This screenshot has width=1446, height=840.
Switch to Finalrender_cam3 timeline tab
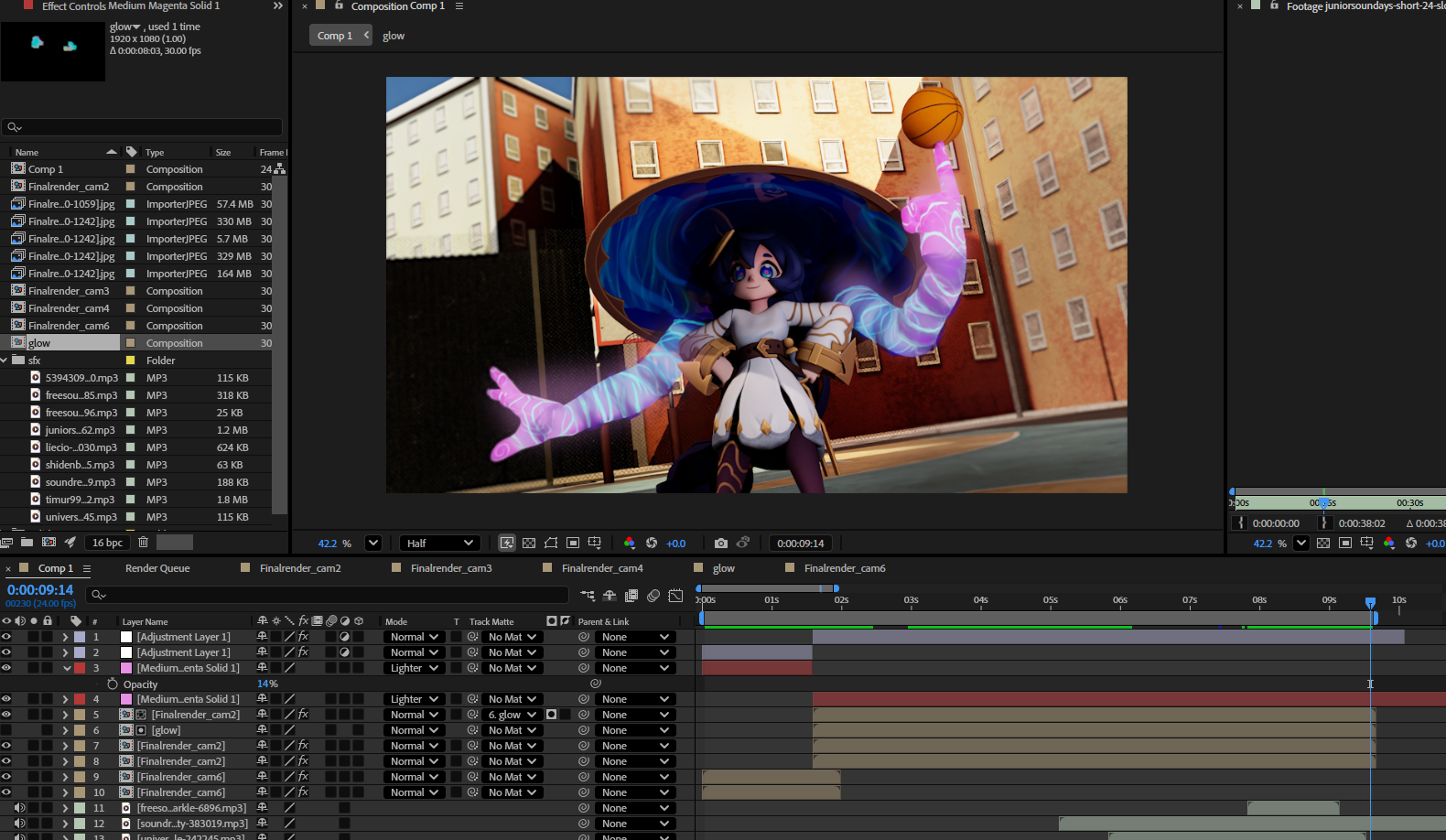pos(451,568)
